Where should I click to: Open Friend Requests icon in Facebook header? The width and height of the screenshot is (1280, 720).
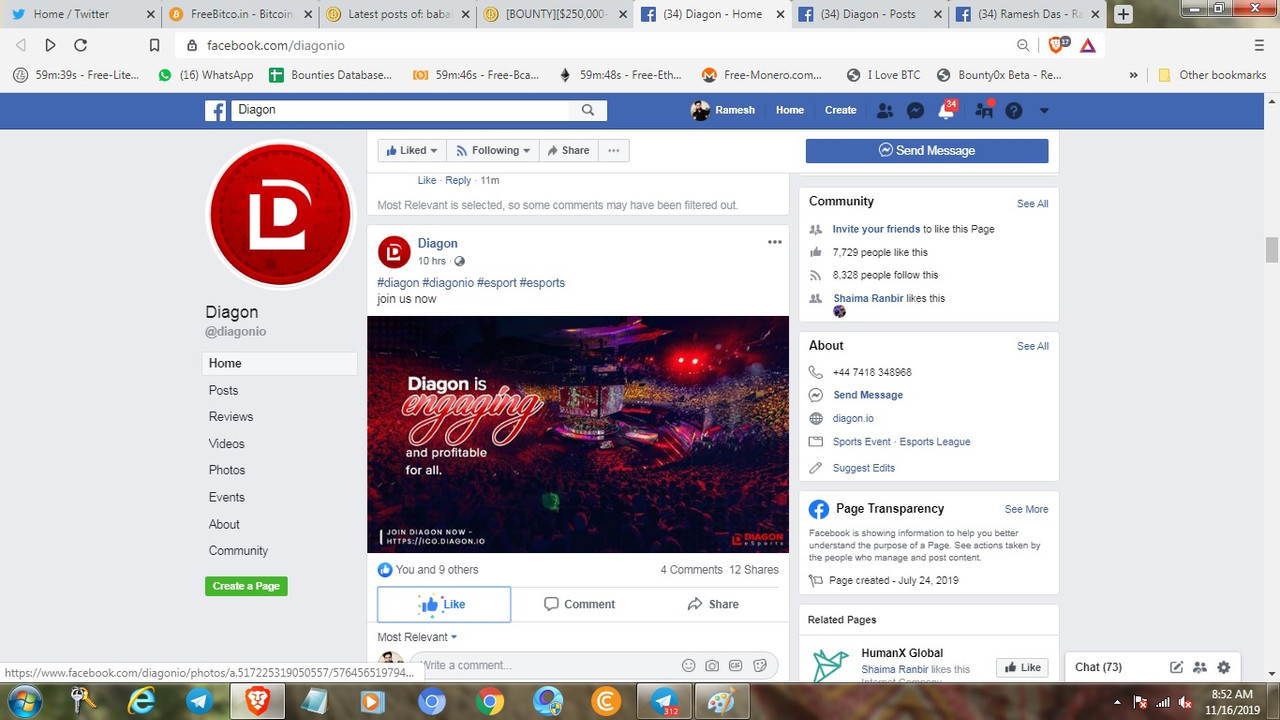coord(885,110)
